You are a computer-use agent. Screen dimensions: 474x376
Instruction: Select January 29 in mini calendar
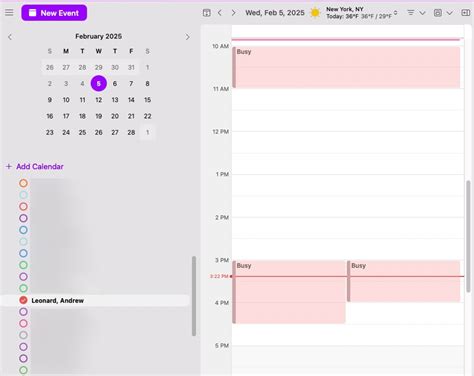99,67
